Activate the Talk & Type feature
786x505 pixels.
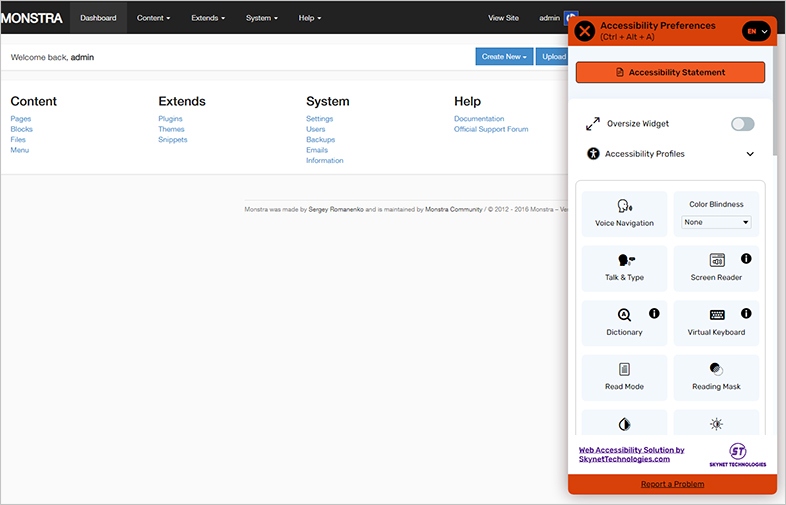click(624, 268)
